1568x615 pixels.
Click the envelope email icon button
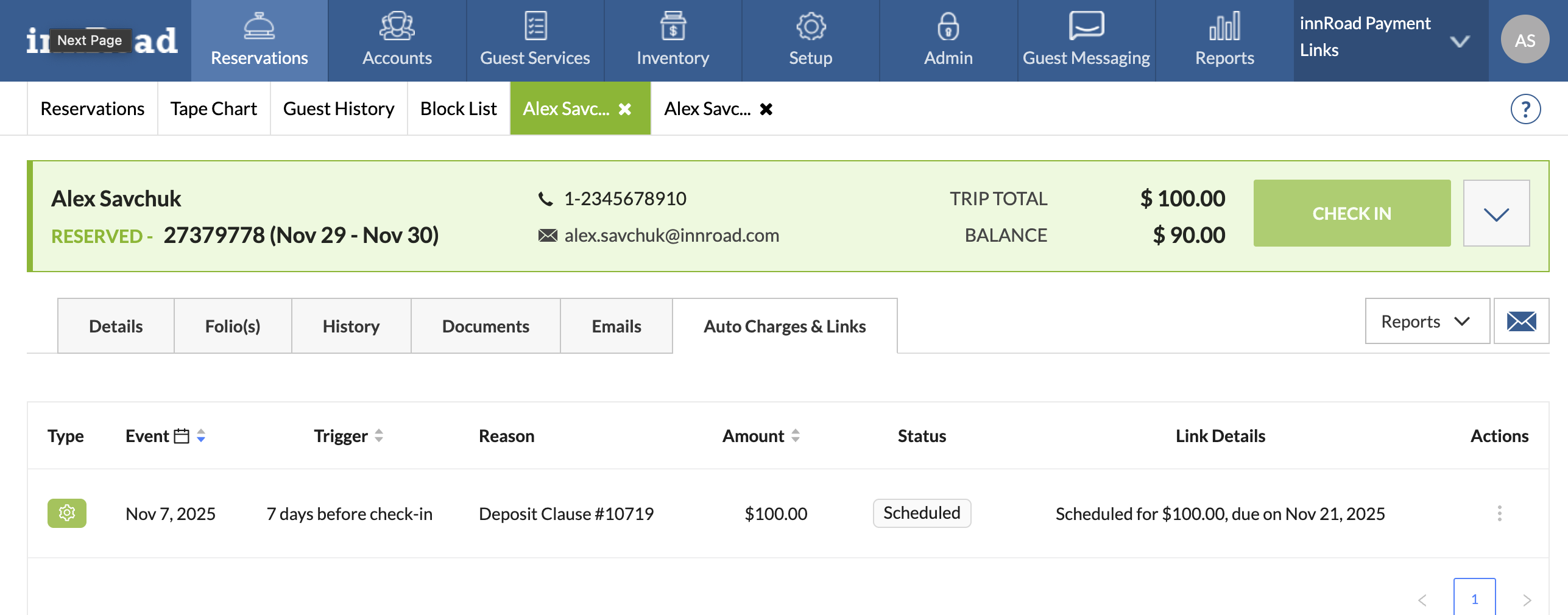point(1521,321)
